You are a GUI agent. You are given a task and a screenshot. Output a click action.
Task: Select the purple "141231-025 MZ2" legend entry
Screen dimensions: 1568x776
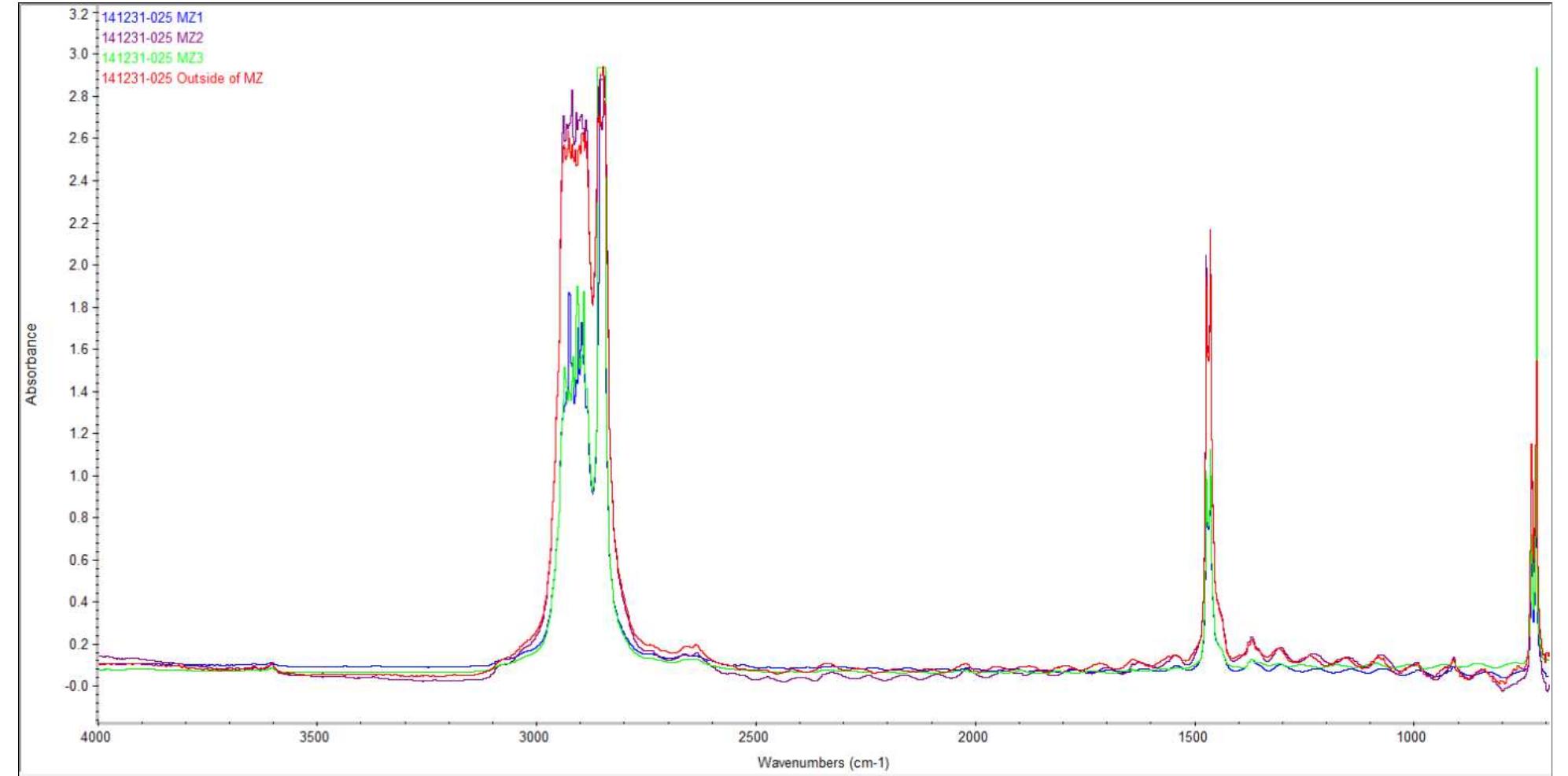[153, 38]
